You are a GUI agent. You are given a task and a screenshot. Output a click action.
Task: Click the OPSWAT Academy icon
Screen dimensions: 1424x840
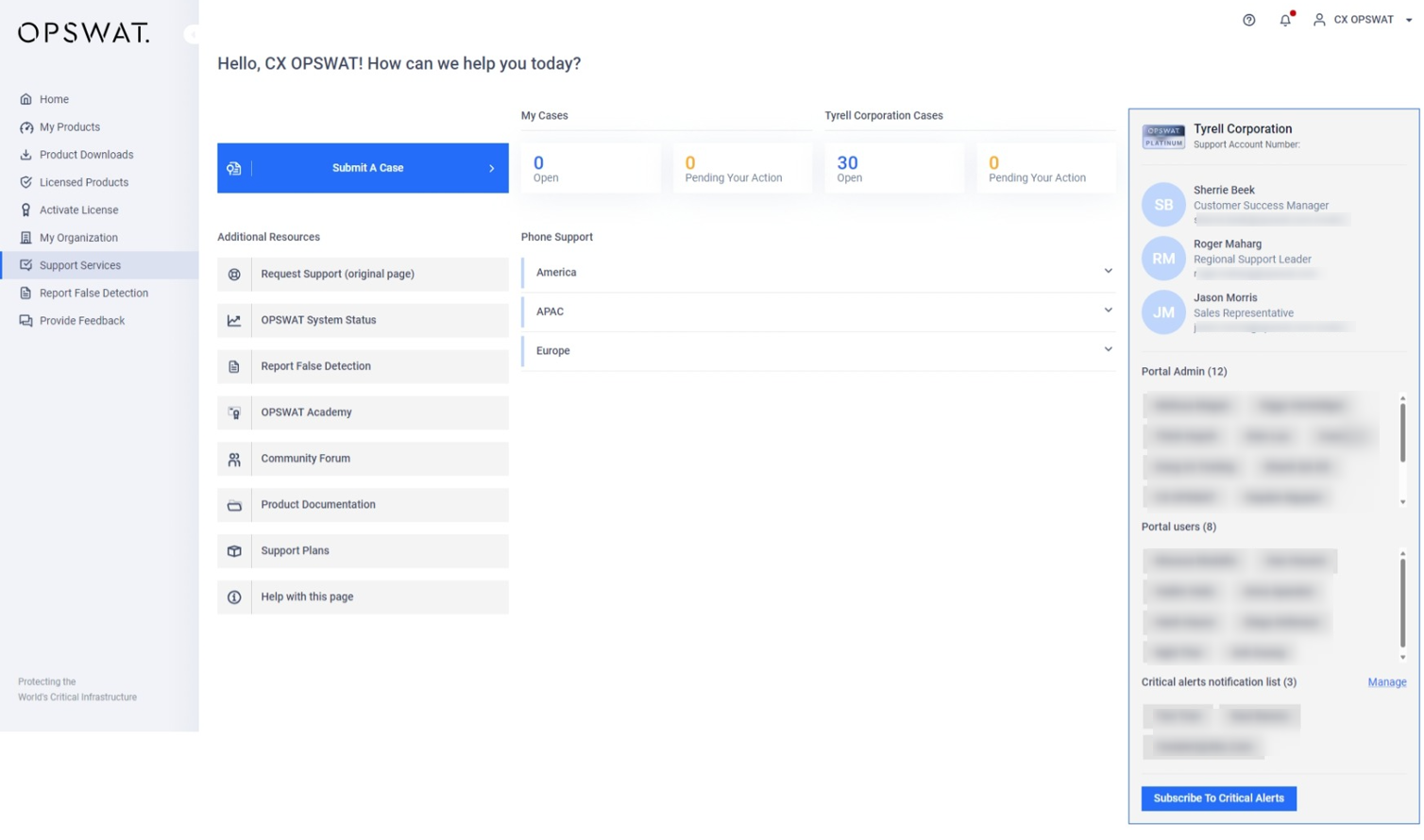click(x=234, y=412)
